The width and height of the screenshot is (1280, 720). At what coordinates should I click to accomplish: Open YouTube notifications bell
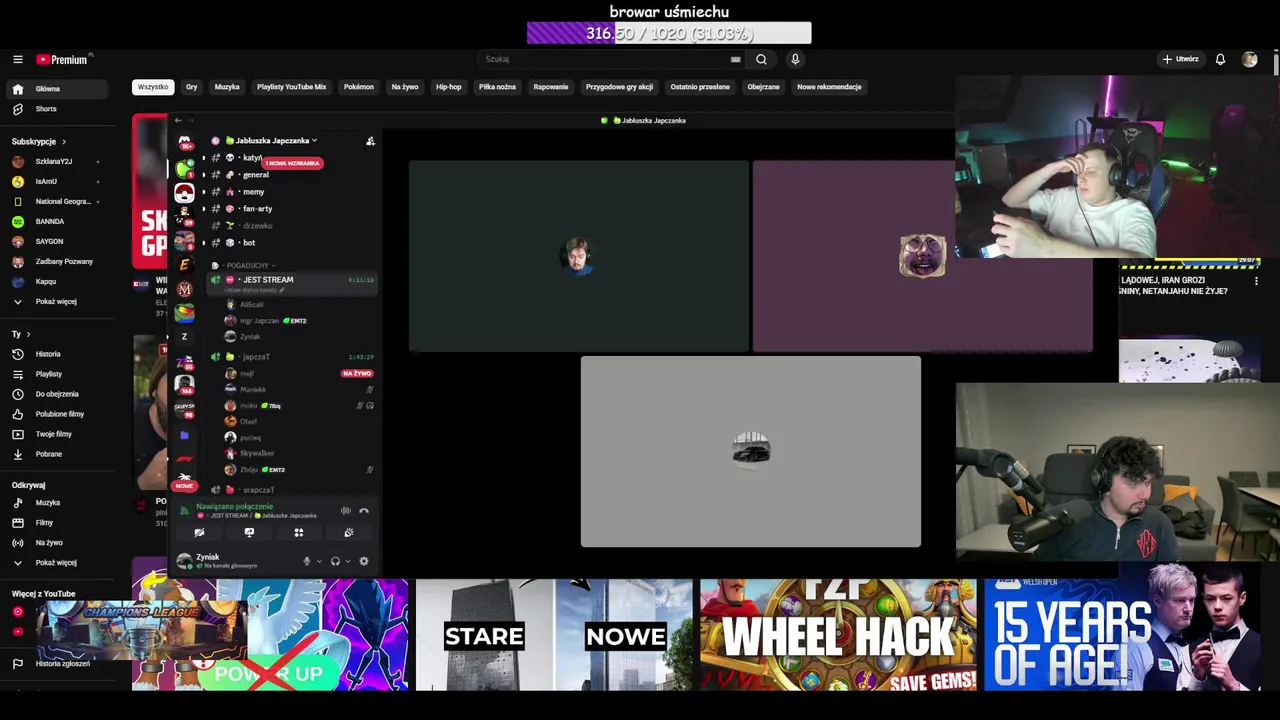point(1220,59)
